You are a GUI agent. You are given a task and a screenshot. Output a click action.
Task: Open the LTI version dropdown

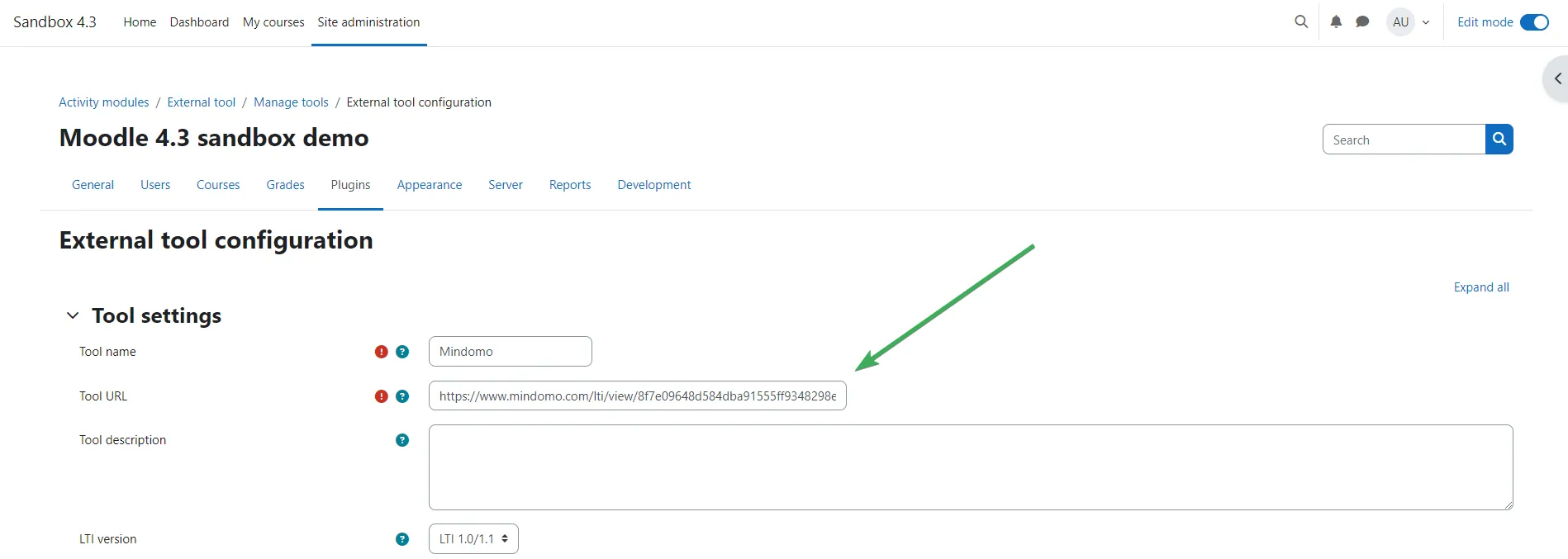(473, 539)
